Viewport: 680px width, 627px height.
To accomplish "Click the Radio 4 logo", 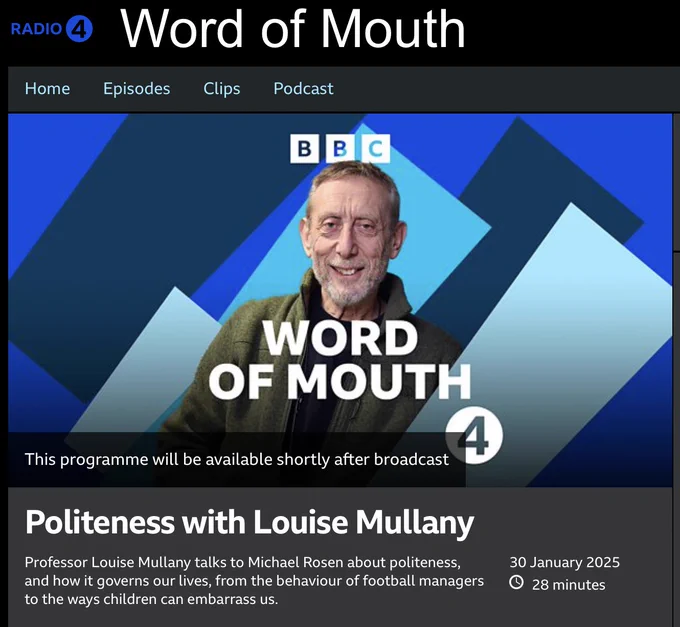I will click(51, 29).
